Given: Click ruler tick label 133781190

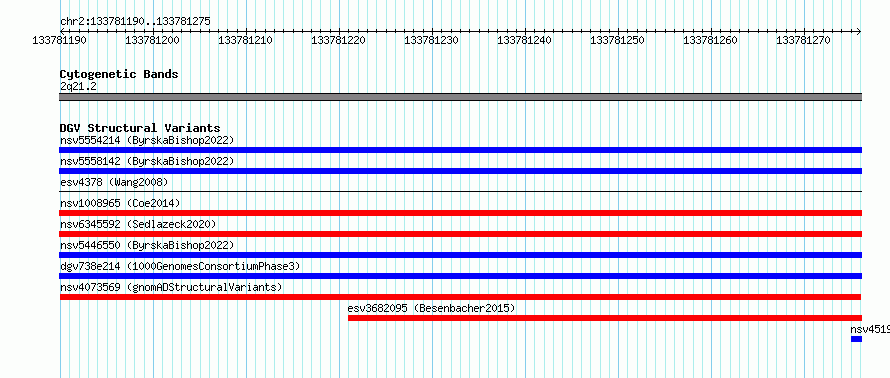Looking at the screenshot, I should 59,41.
